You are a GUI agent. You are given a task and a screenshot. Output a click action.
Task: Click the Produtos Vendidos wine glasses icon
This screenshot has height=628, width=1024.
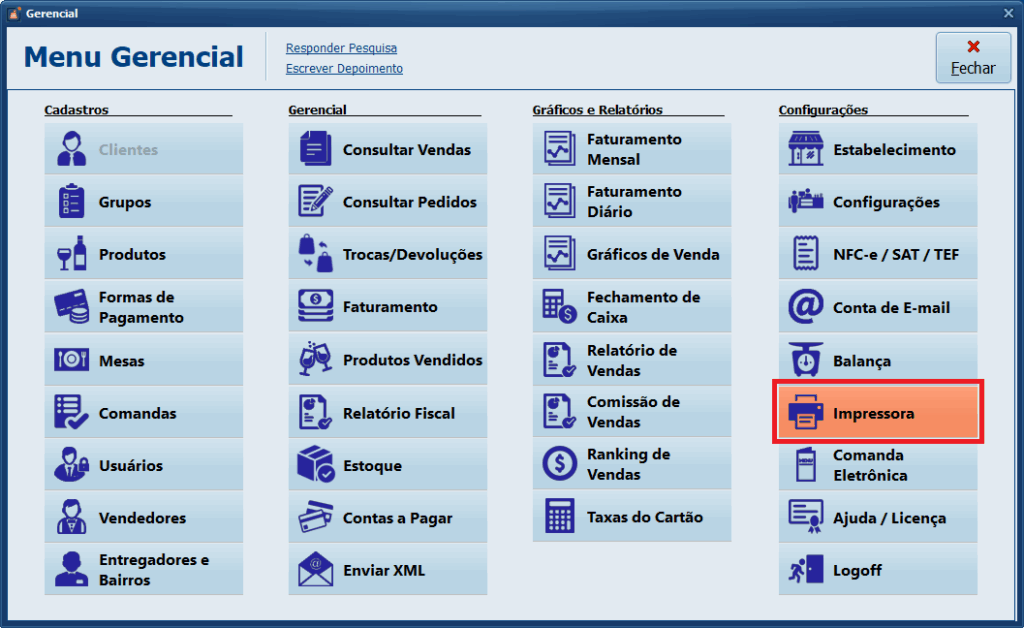pyautogui.click(x=314, y=359)
